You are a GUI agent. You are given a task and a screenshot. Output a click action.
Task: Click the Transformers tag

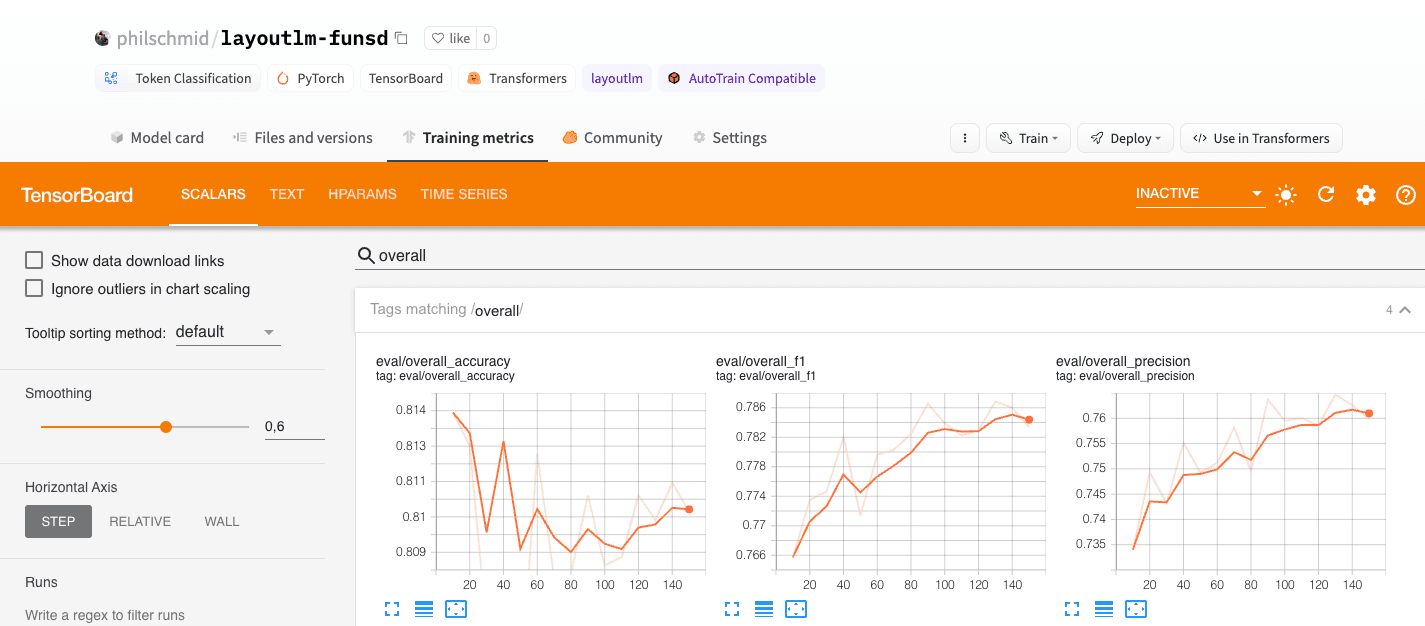[517, 78]
